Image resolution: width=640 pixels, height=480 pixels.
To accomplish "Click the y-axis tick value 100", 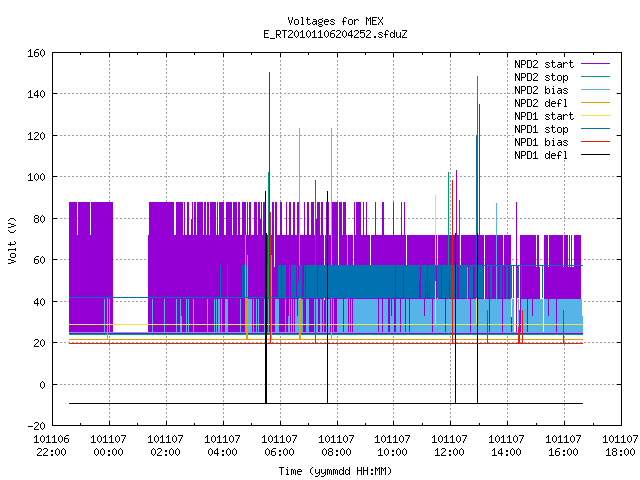I will pyautogui.click(x=36, y=177).
